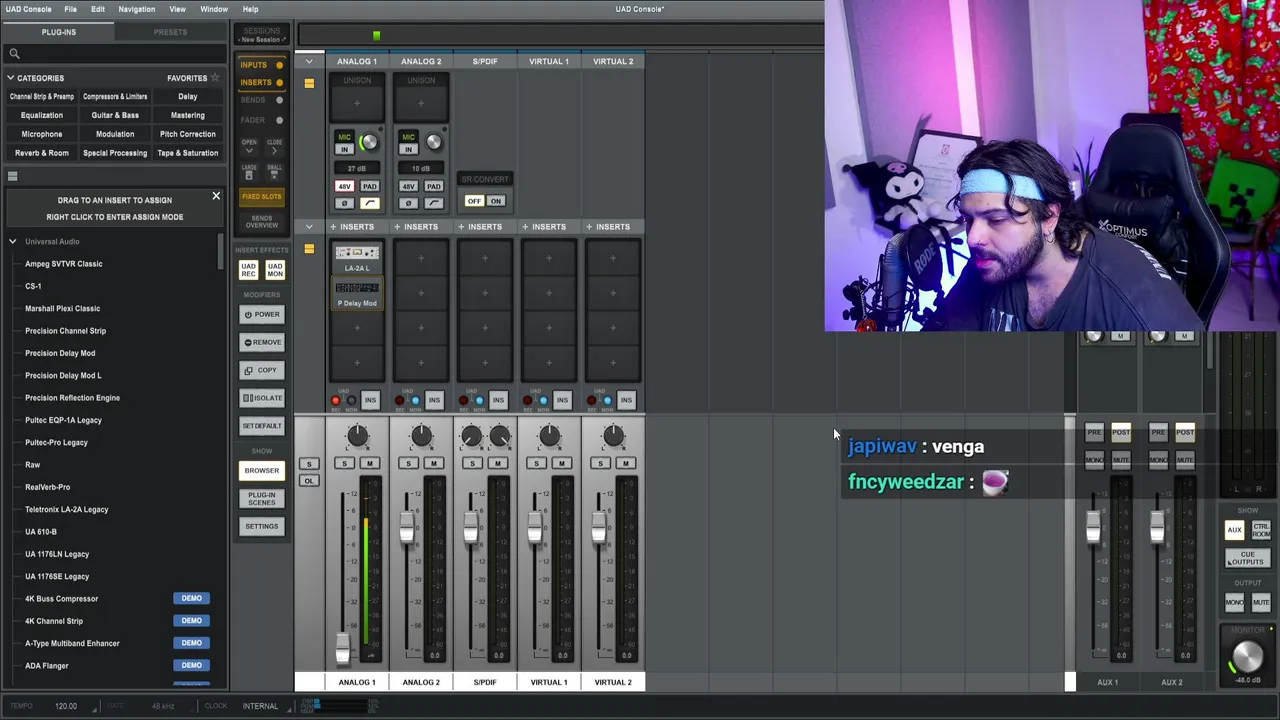
Task: Open the LA-2A L plug-in insert
Action: coord(357,258)
